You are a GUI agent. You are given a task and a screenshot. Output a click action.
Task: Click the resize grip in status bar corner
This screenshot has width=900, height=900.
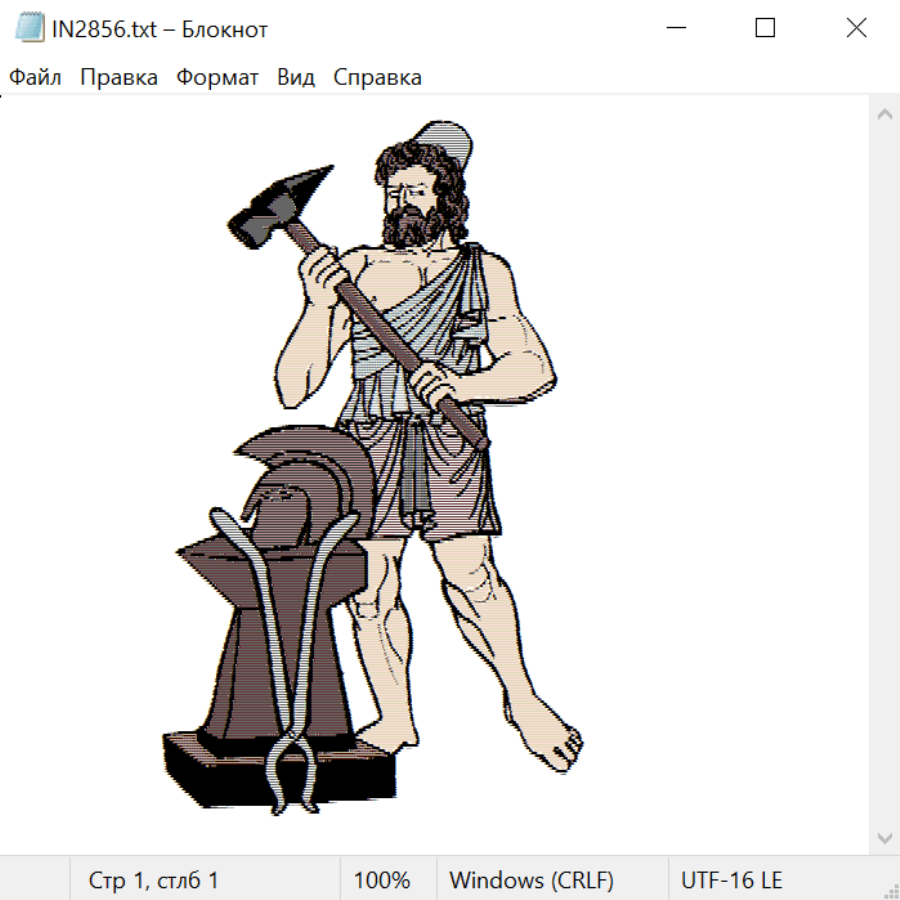click(891, 891)
